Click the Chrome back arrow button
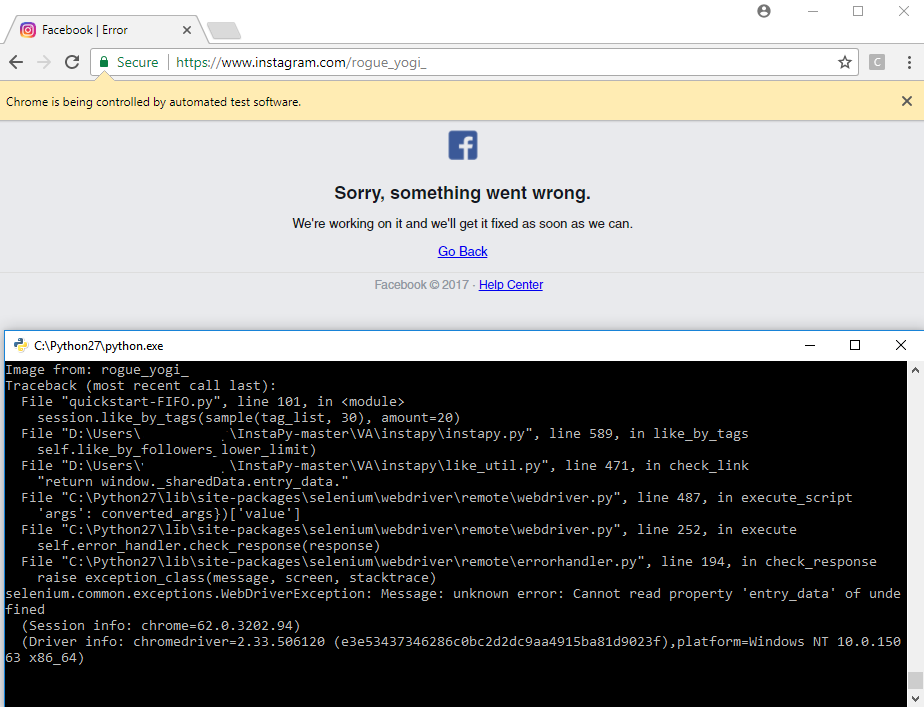The height and width of the screenshot is (707, 924). coord(16,62)
